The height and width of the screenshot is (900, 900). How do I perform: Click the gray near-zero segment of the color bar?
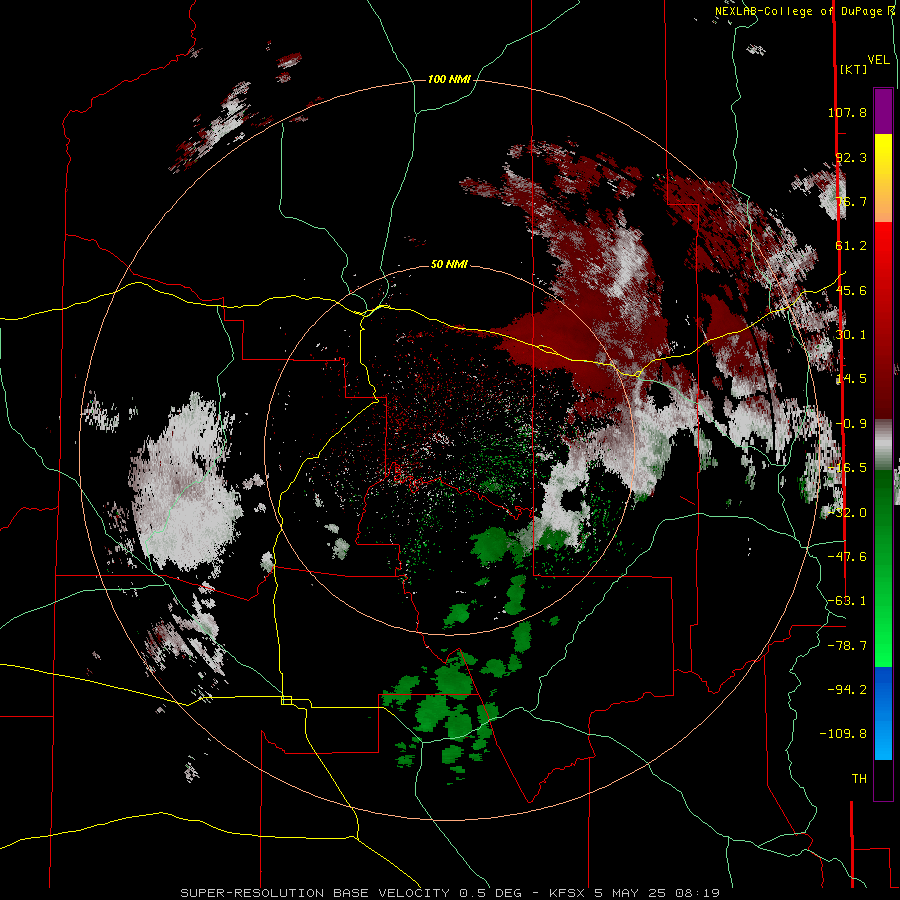pyautogui.click(x=883, y=445)
